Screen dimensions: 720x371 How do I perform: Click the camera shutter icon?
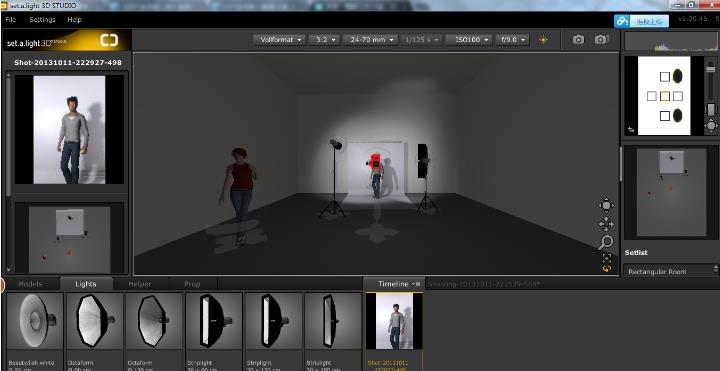(578, 40)
